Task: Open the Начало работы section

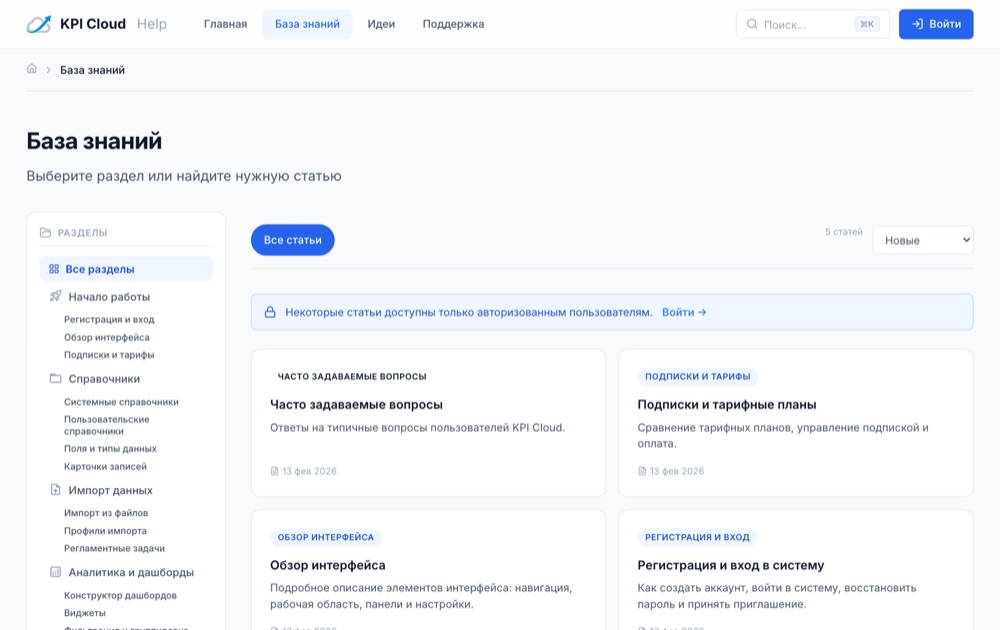Action: pos(109,297)
